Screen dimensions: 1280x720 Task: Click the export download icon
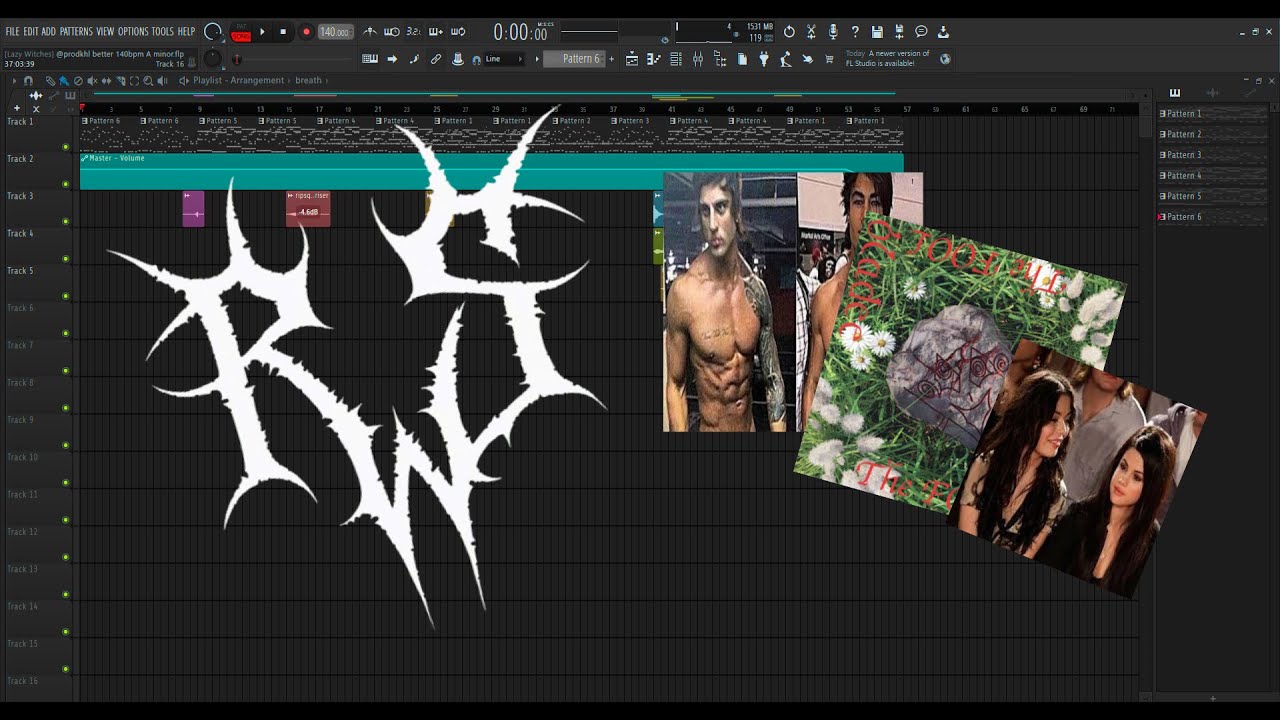click(943, 32)
